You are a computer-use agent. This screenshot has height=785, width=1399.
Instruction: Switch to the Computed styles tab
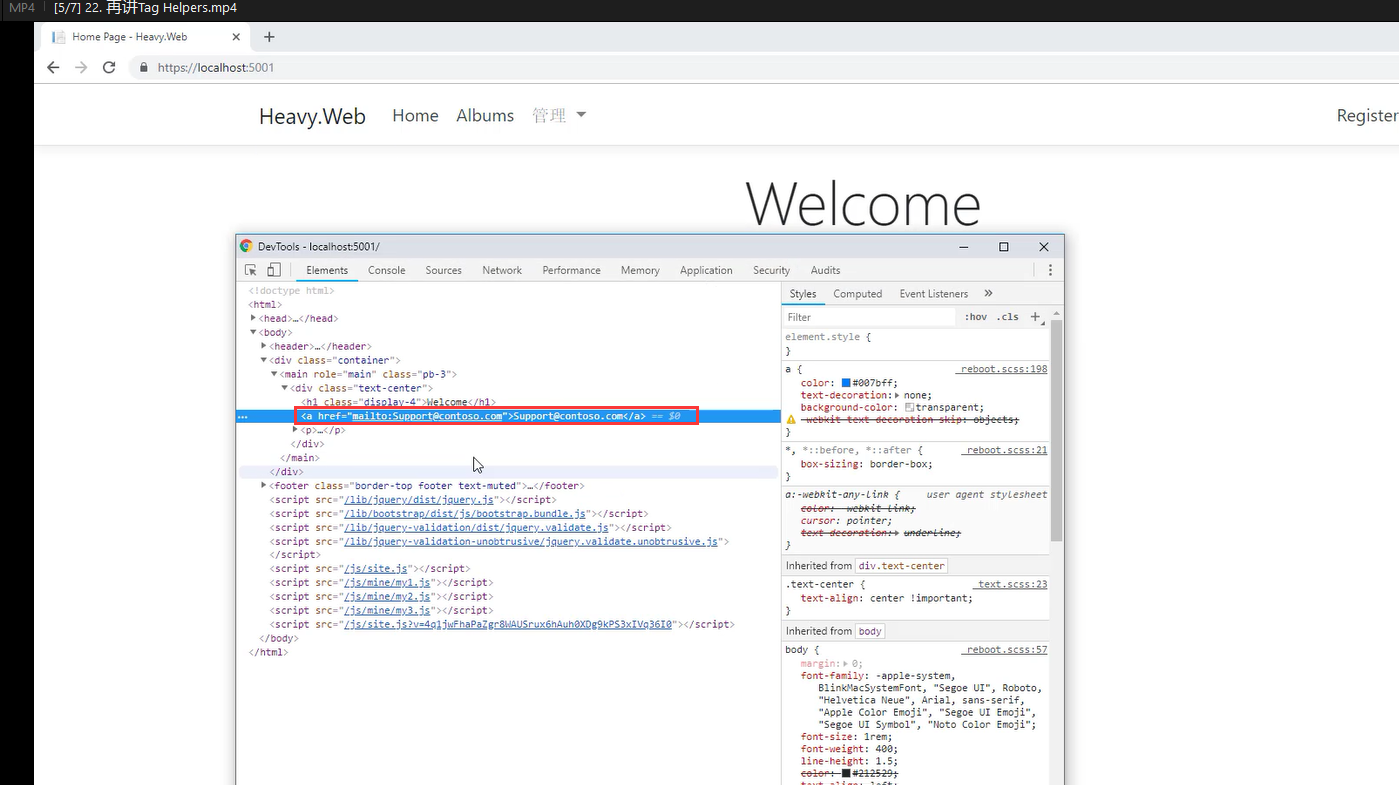pos(858,294)
